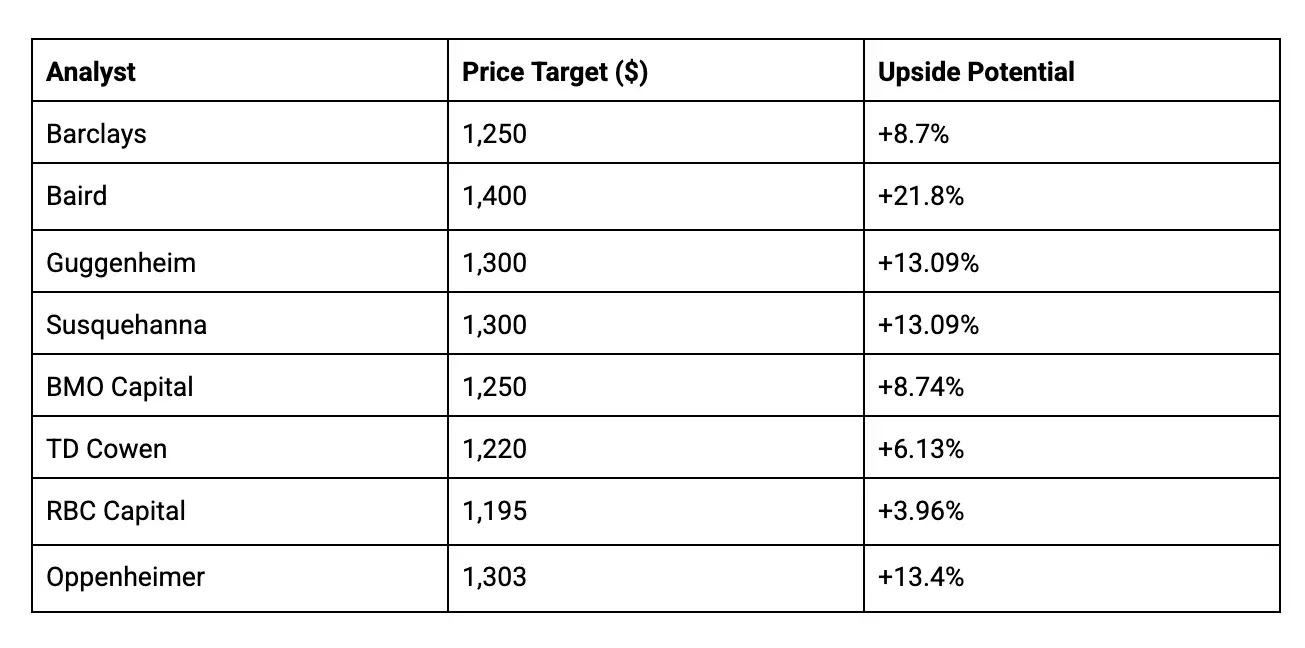Click the Analyst column header
The height and width of the screenshot is (648, 1305).
point(91,72)
